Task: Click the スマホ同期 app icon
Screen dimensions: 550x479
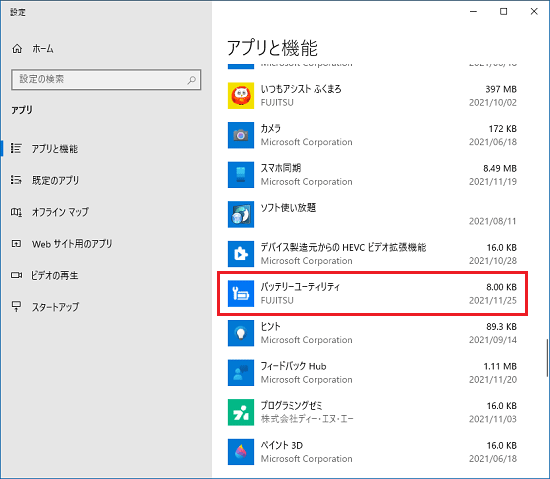Action: 241,175
